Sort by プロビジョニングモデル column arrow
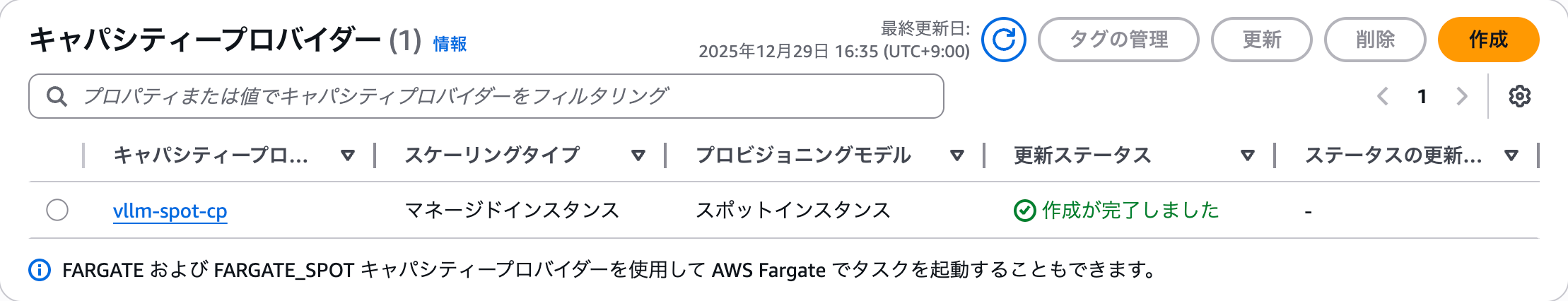The width and height of the screenshot is (1568, 301). tap(956, 155)
